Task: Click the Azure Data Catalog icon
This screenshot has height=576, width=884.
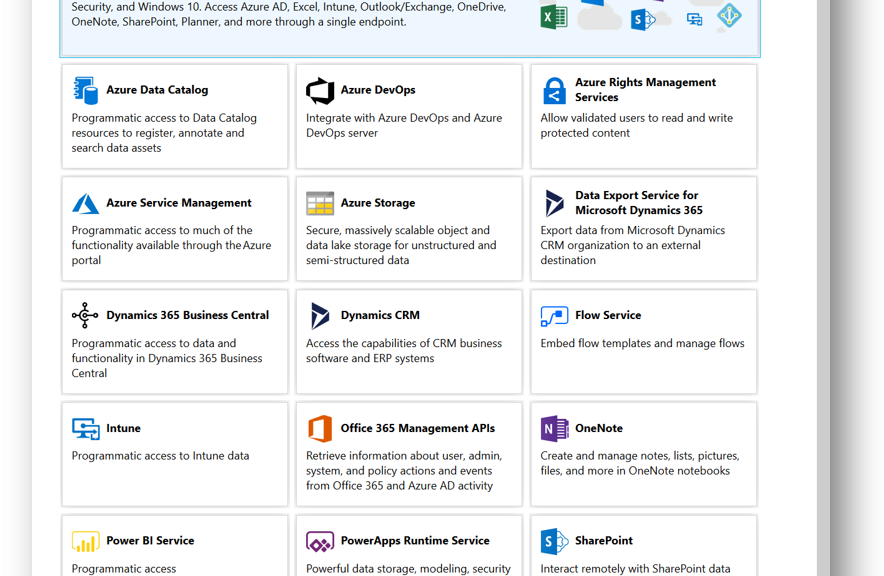Action: coord(86,90)
